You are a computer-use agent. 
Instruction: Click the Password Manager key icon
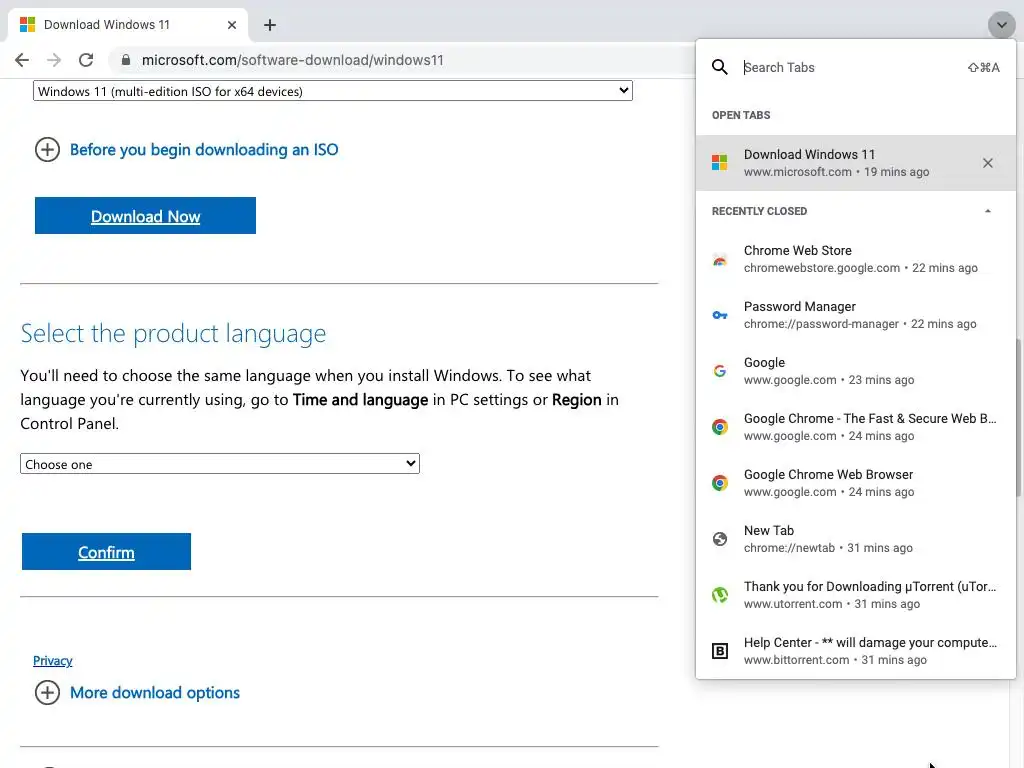[720, 315]
